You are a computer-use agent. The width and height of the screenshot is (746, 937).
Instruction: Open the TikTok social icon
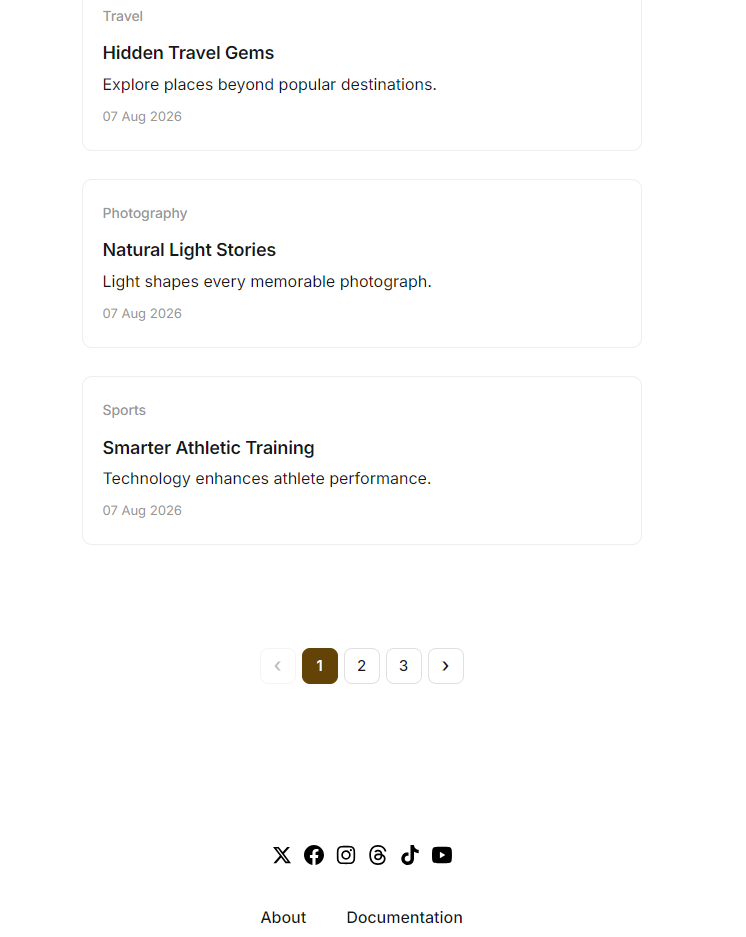[409, 855]
